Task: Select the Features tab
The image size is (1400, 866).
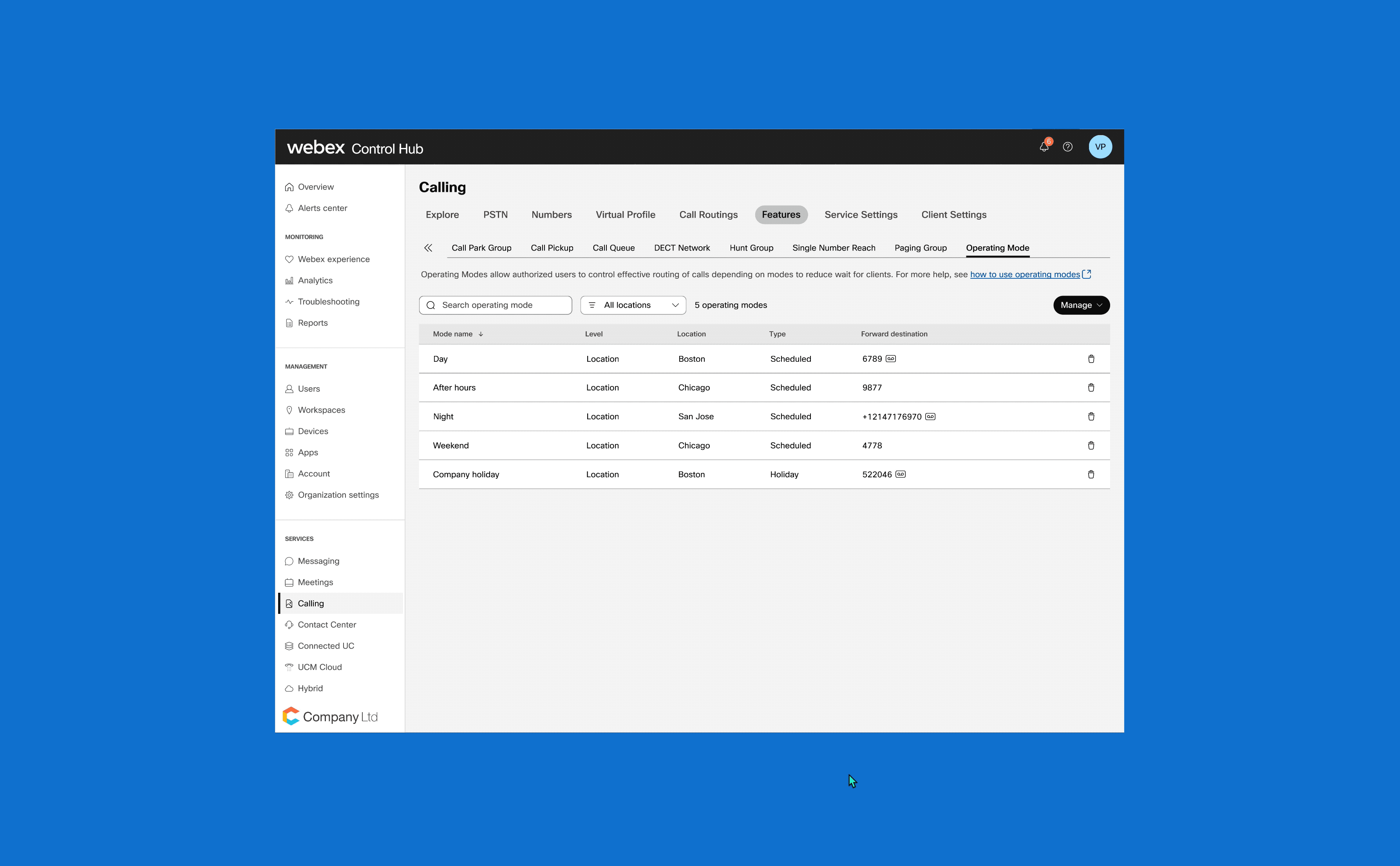Action: click(x=781, y=214)
